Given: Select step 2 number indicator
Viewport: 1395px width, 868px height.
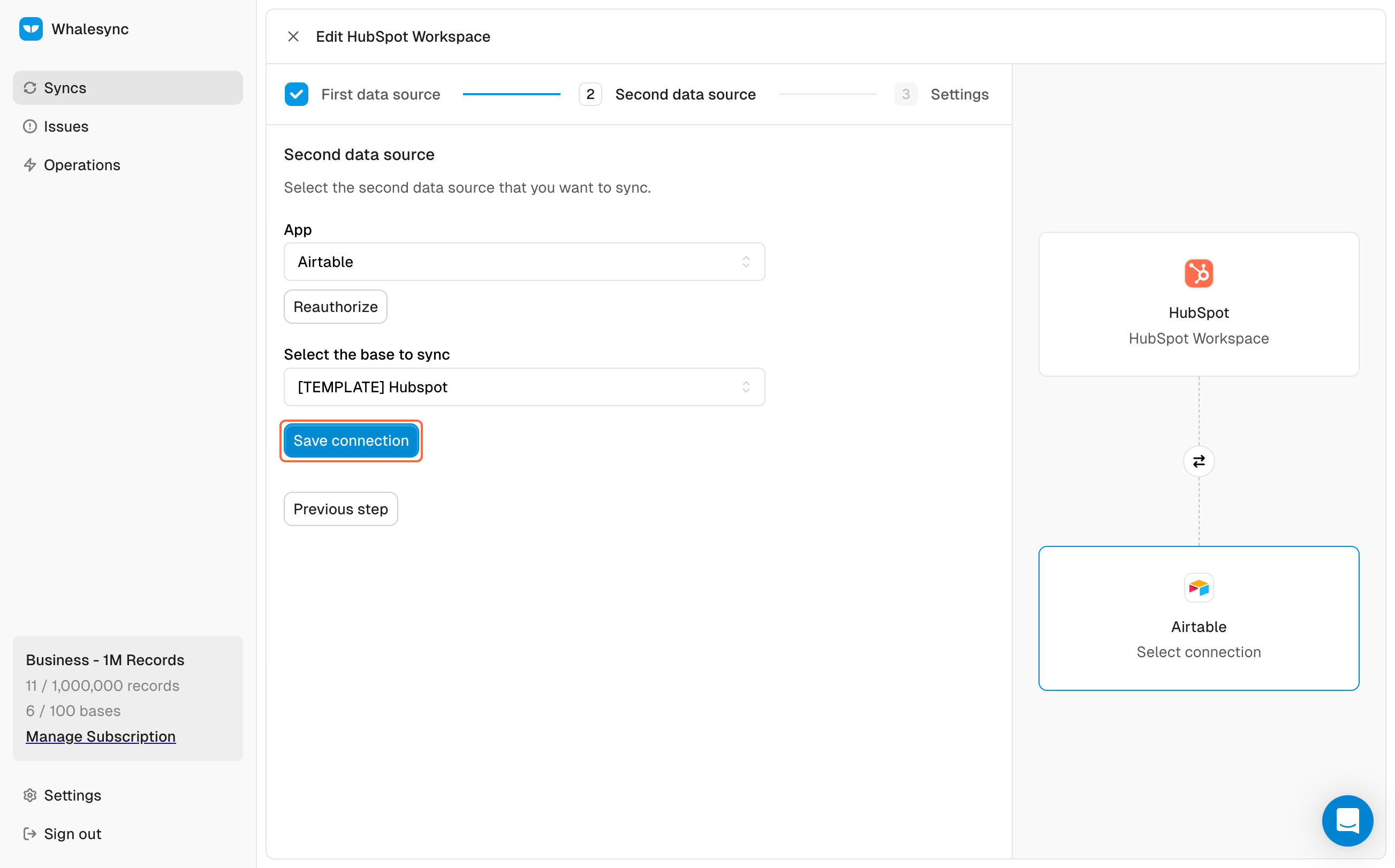Looking at the screenshot, I should click(590, 94).
